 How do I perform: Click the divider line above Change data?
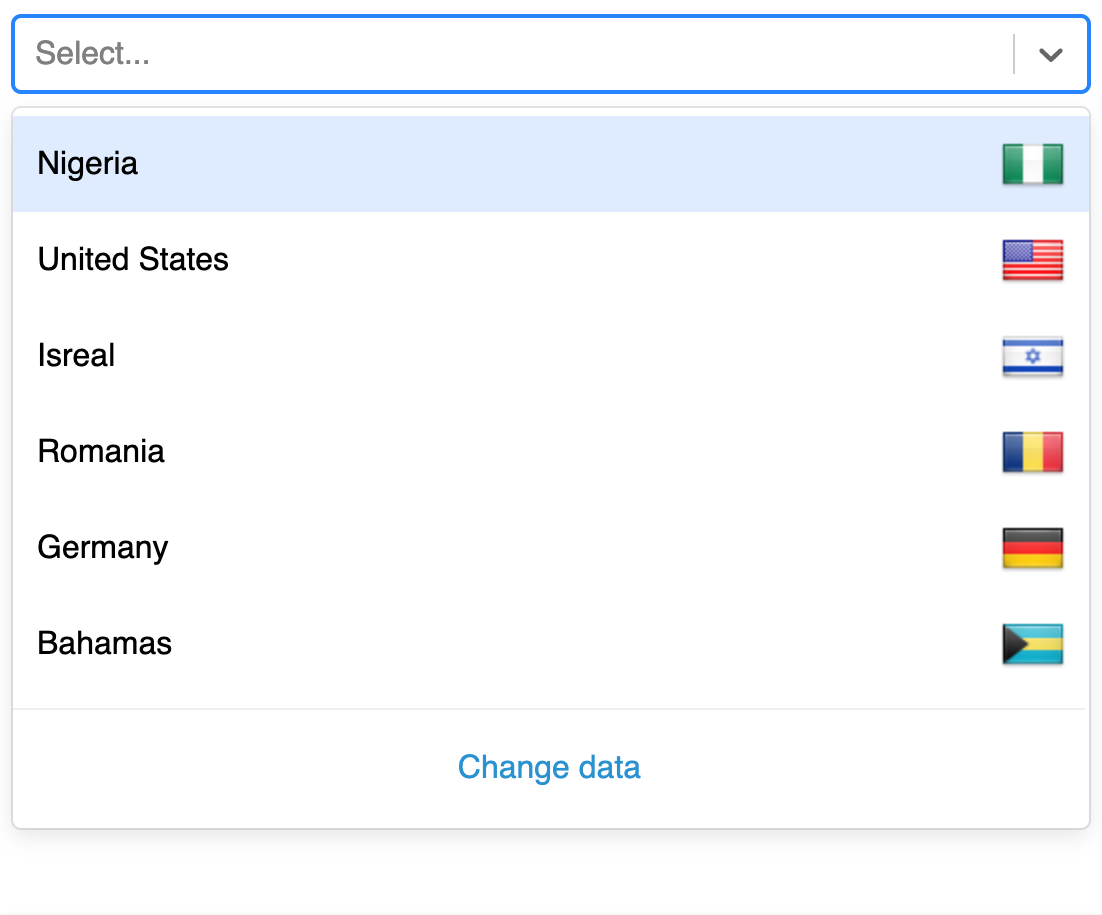pos(549,709)
